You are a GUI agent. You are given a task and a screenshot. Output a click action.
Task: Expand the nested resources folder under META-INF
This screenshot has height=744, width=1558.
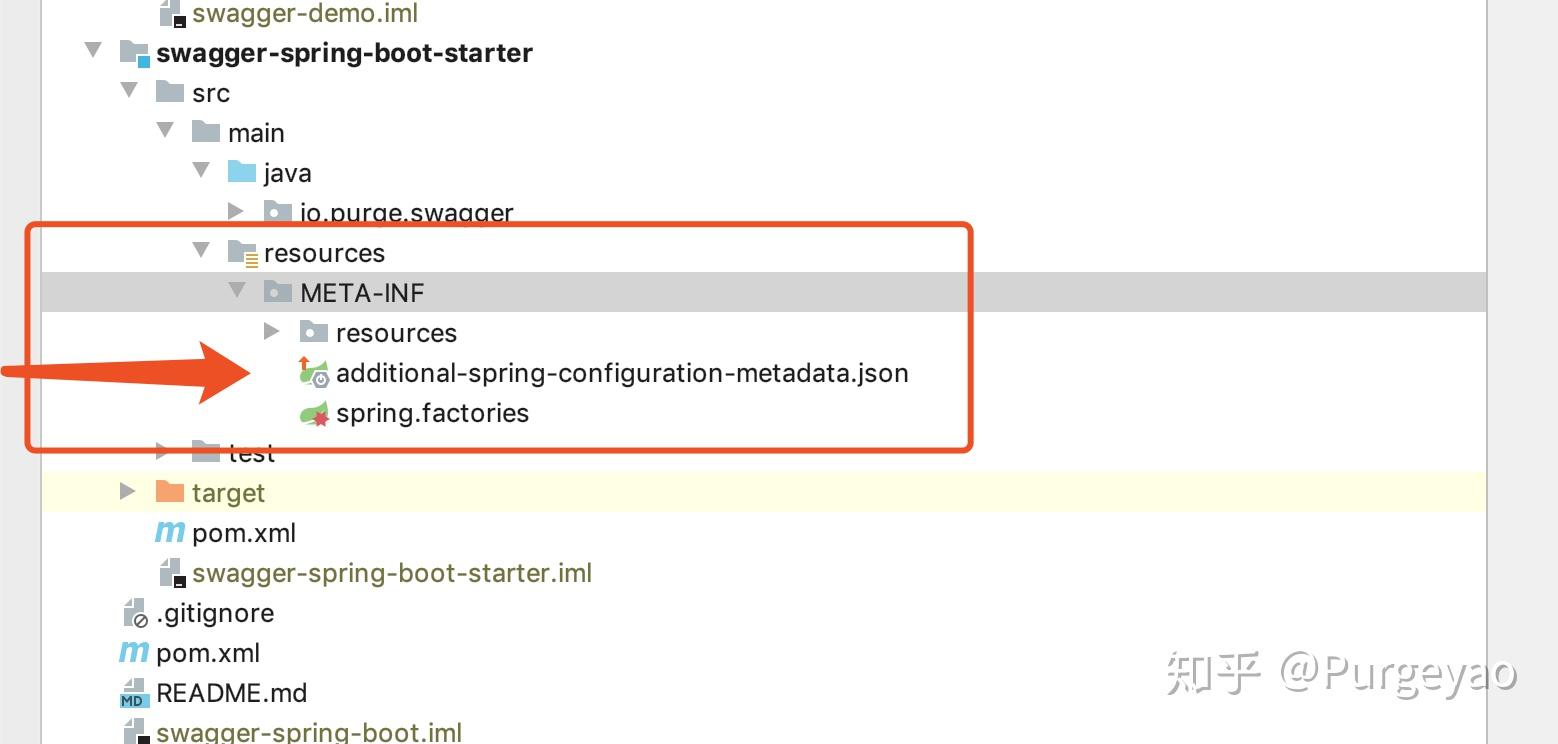[x=272, y=332]
